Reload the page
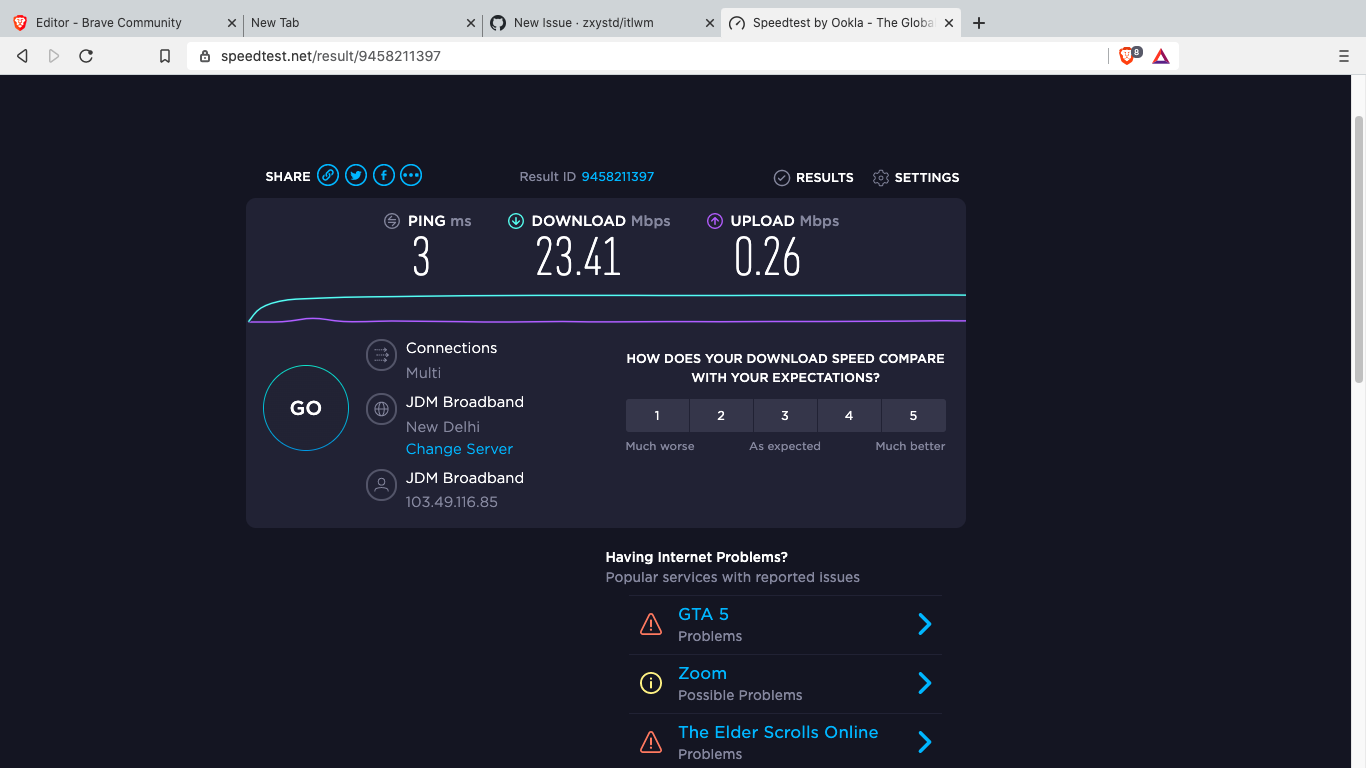This screenshot has width=1366, height=768. point(86,56)
